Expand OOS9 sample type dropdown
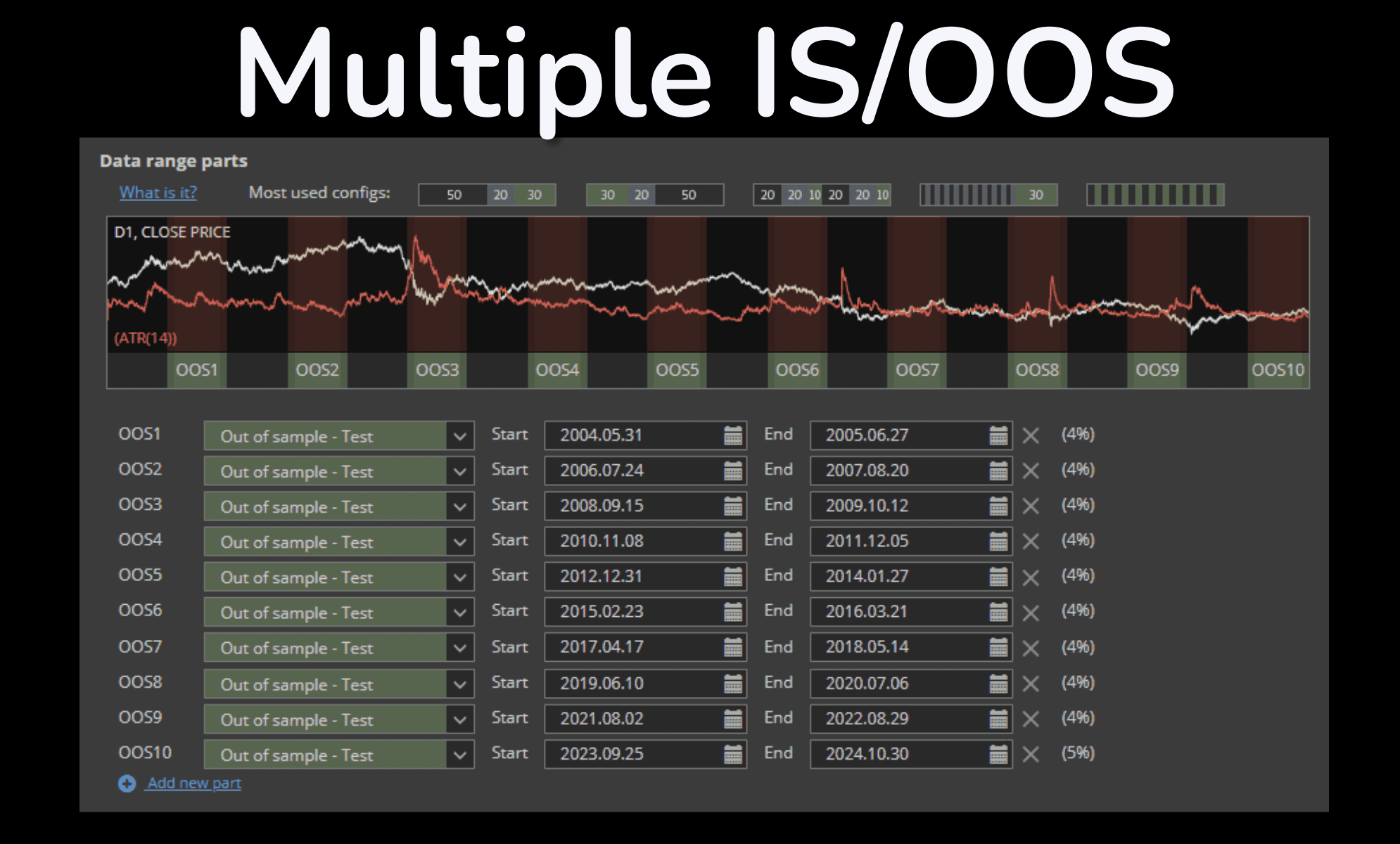The image size is (1400, 844). pos(459,719)
